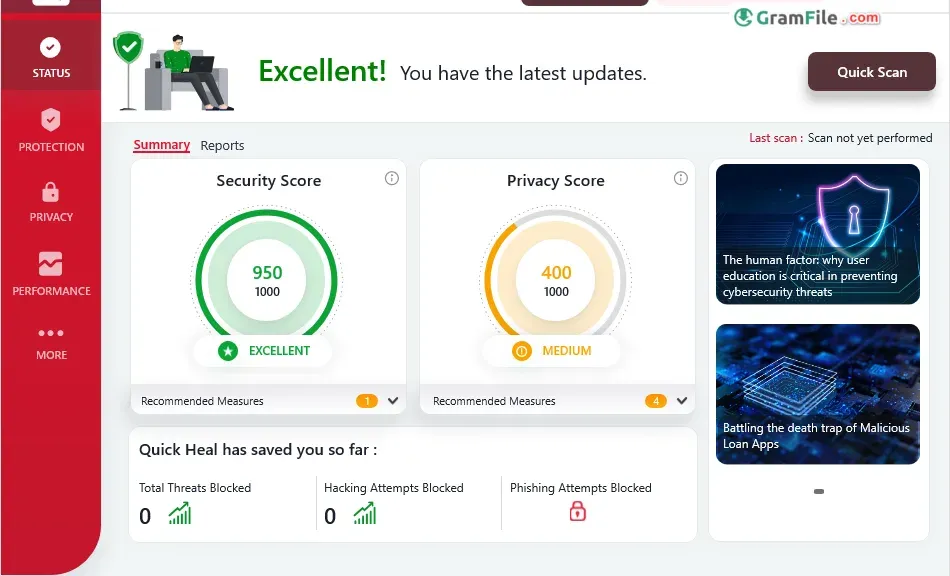Click Security Recommended Measures count badge 1
This screenshot has height=576, width=950.
367,401
